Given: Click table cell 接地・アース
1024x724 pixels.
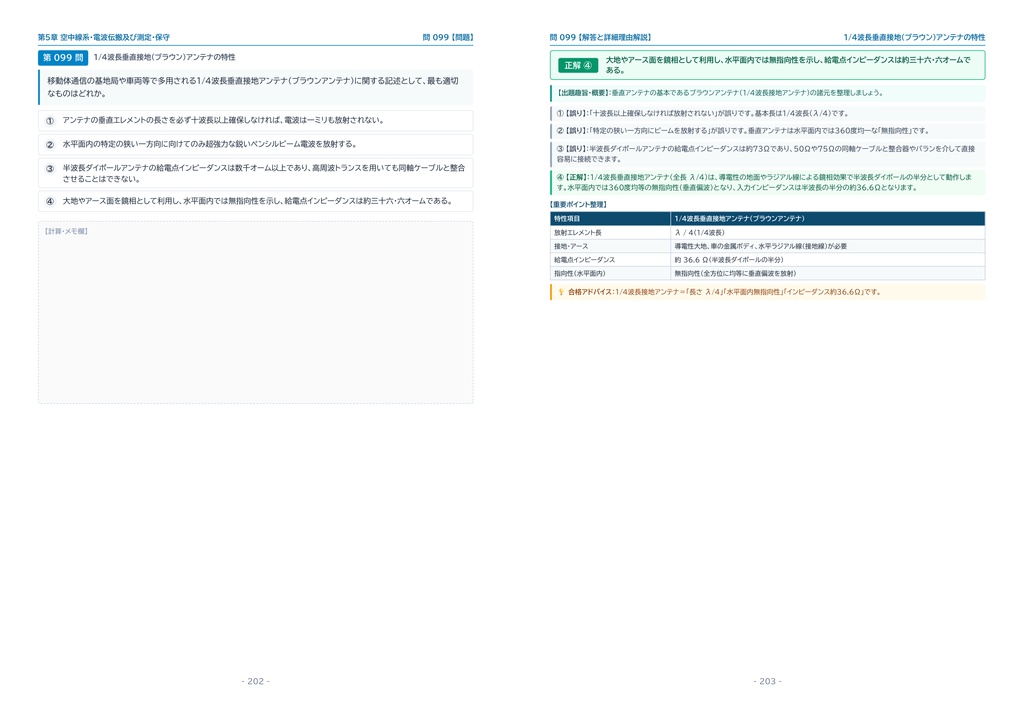Looking at the screenshot, I should point(610,246).
